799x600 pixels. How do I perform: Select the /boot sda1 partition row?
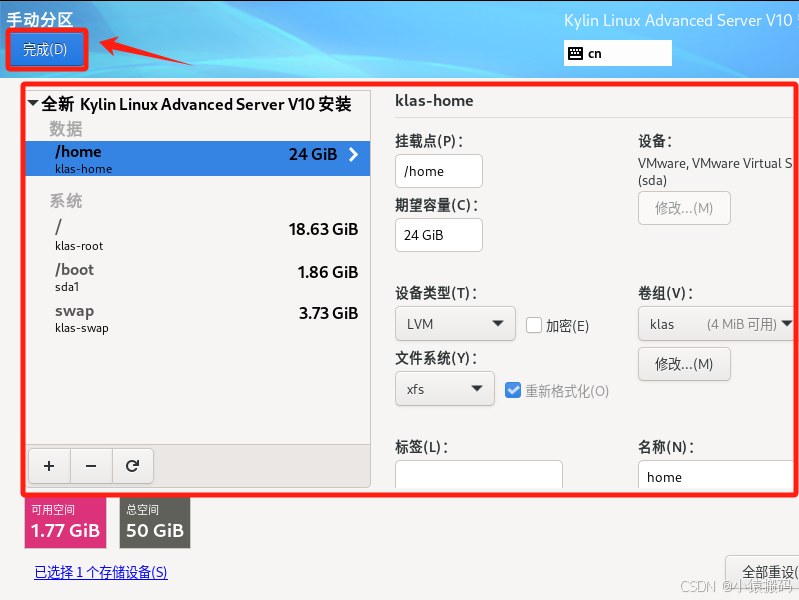click(198, 277)
